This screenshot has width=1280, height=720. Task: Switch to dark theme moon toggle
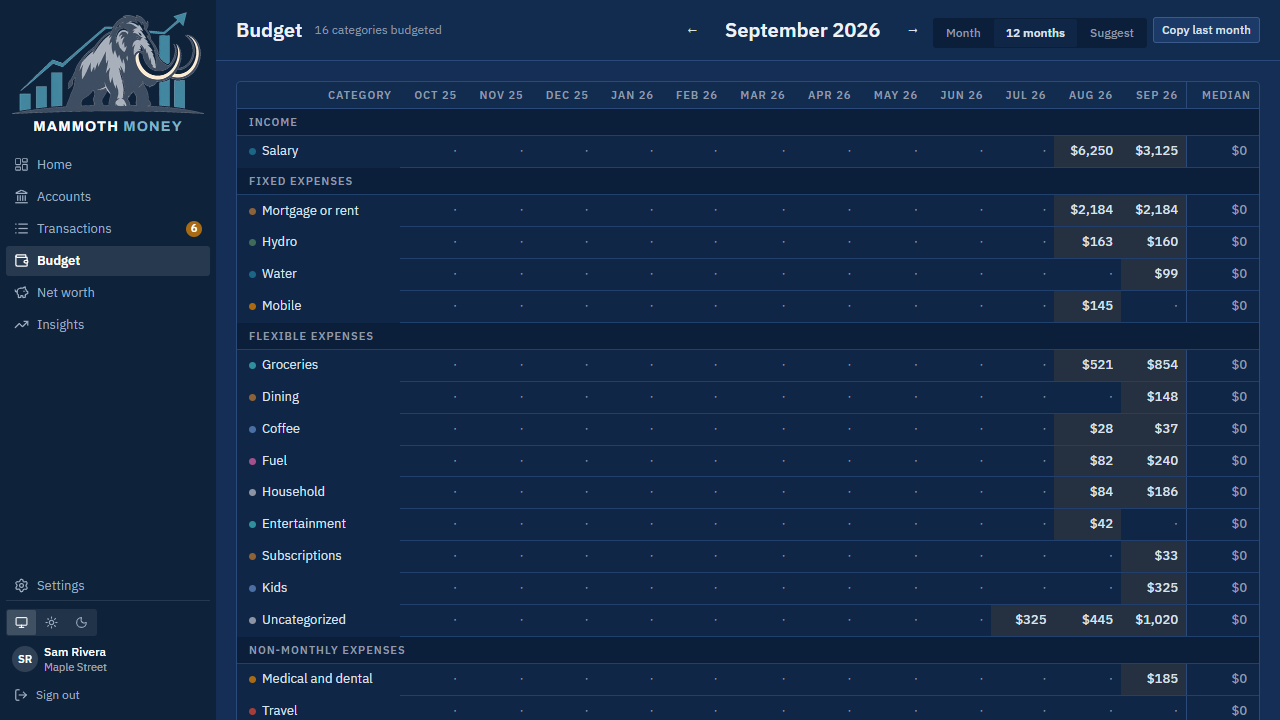pos(82,622)
